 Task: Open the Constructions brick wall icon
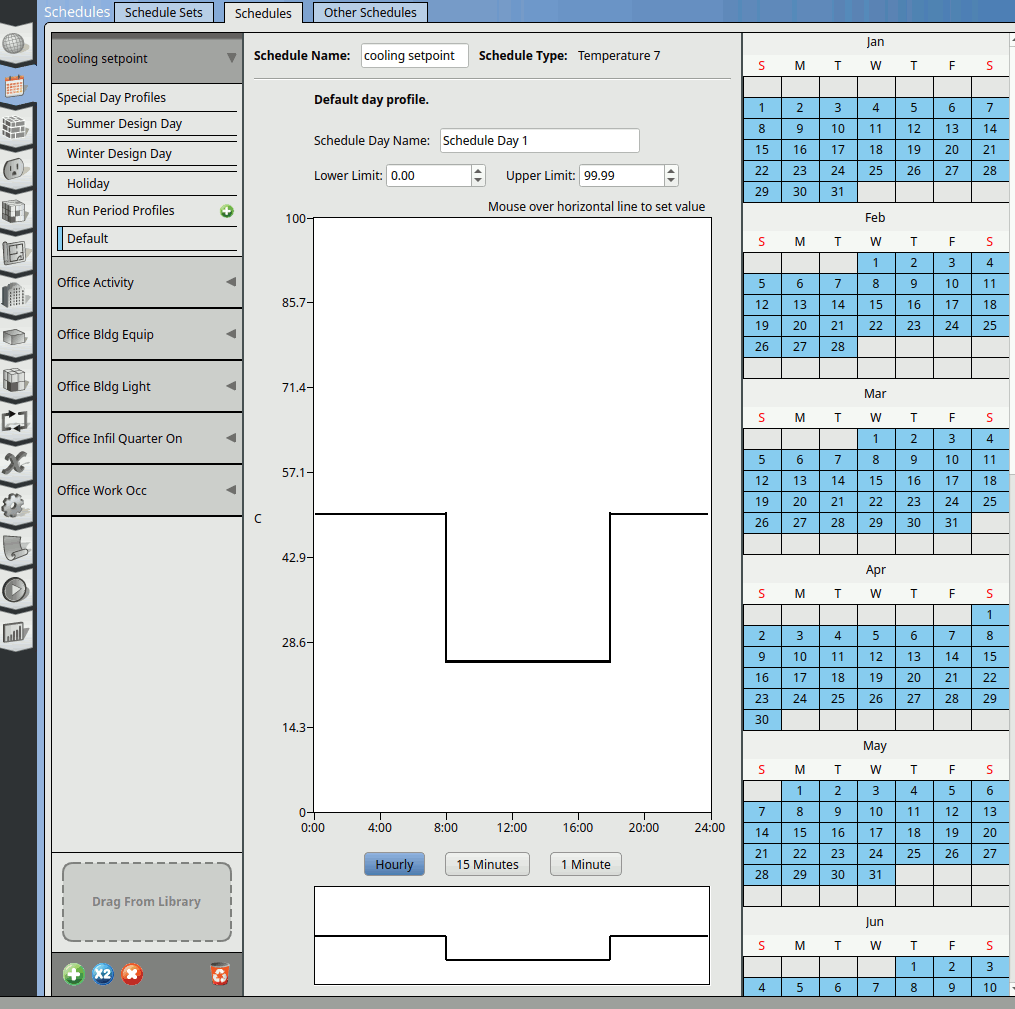click(x=14, y=127)
